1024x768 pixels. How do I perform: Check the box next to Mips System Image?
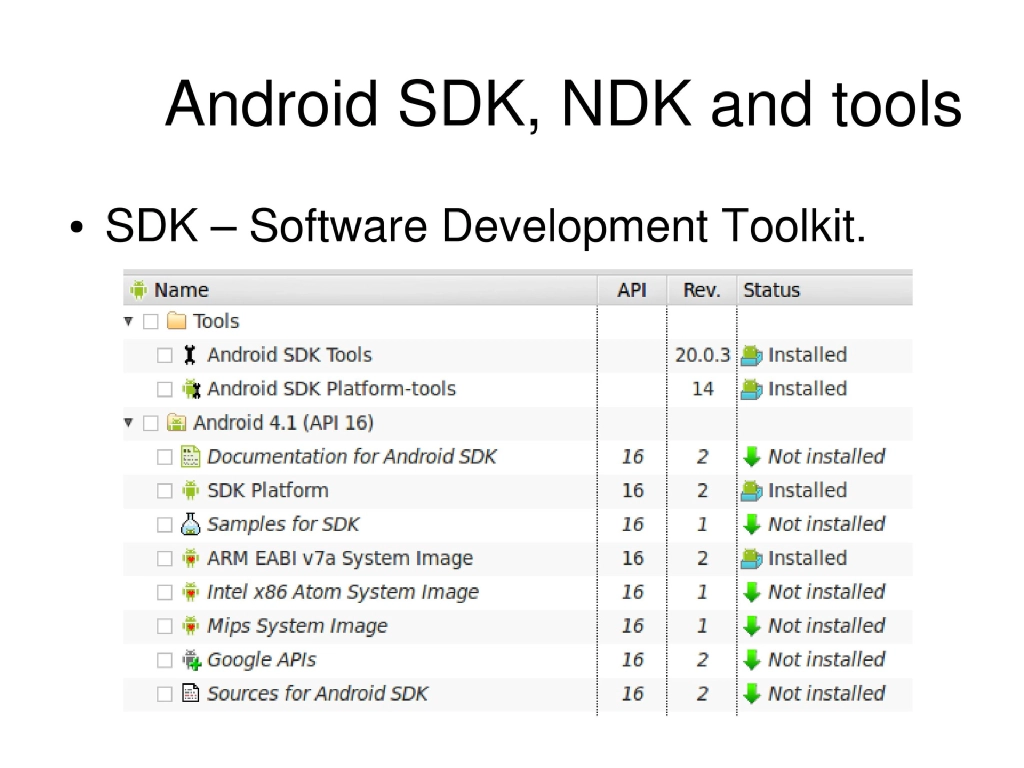tap(165, 626)
